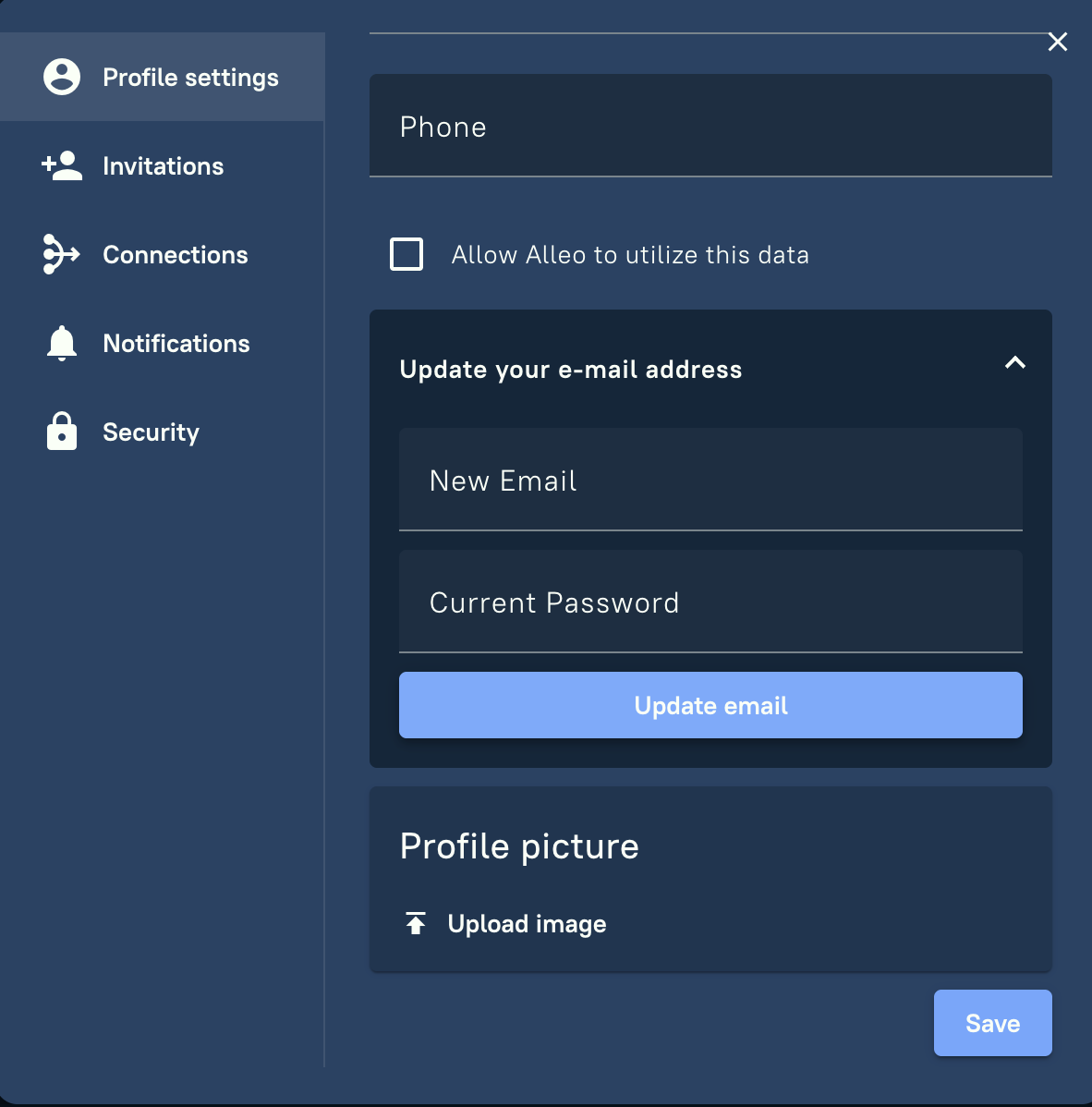This screenshot has width=1092, height=1107.
Task: Click the chevron above Update your e-mail address
Action: [x=1014, y=363]
